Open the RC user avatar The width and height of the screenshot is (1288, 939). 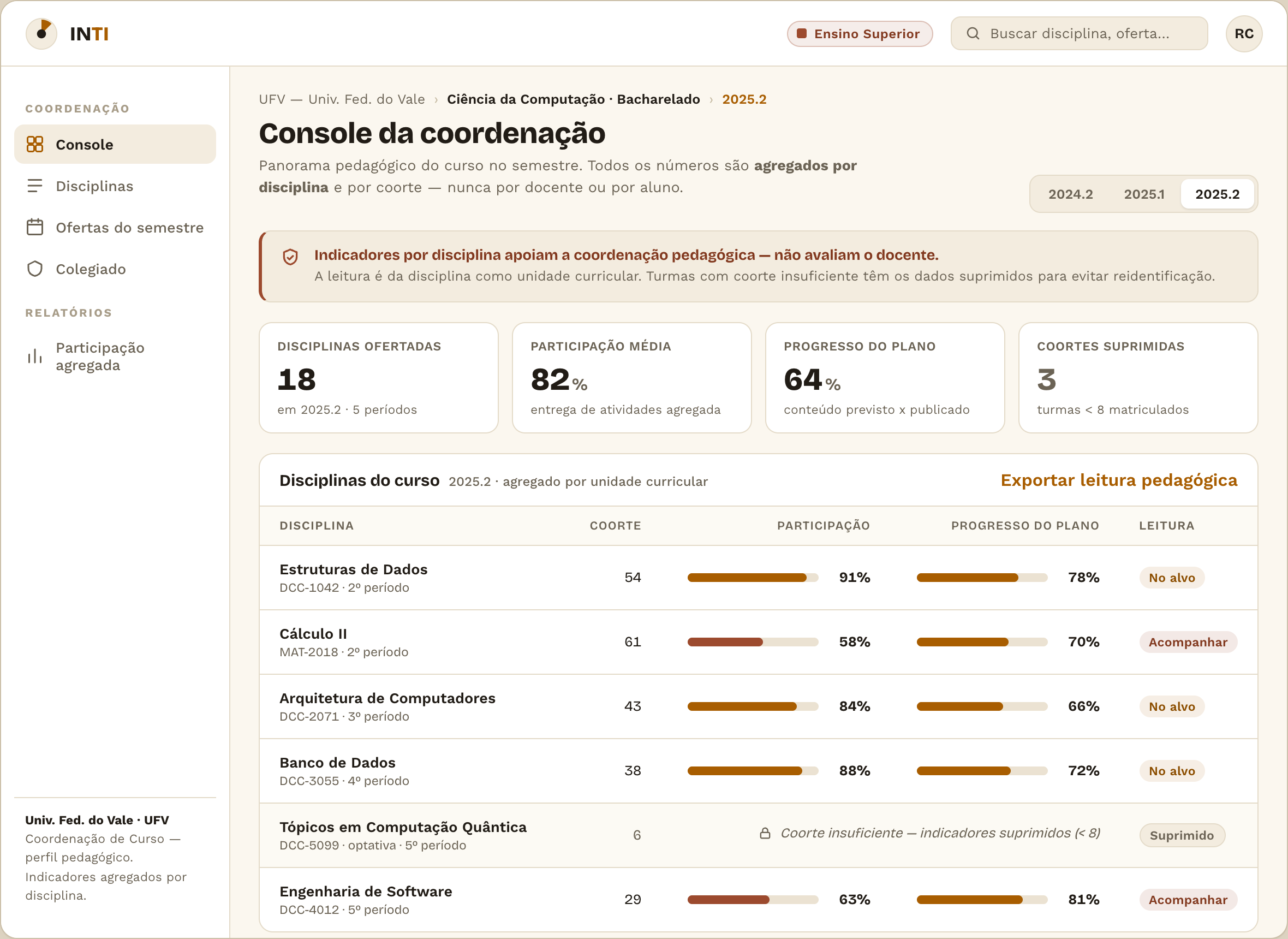(1244, 33)
